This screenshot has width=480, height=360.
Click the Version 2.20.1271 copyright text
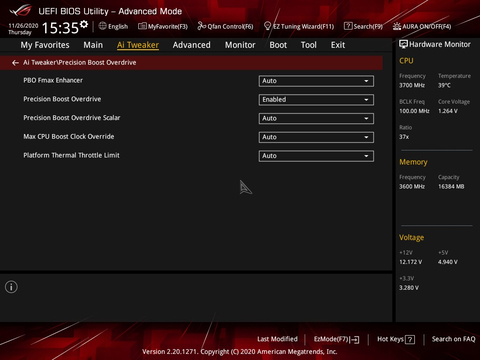point(240,352)
